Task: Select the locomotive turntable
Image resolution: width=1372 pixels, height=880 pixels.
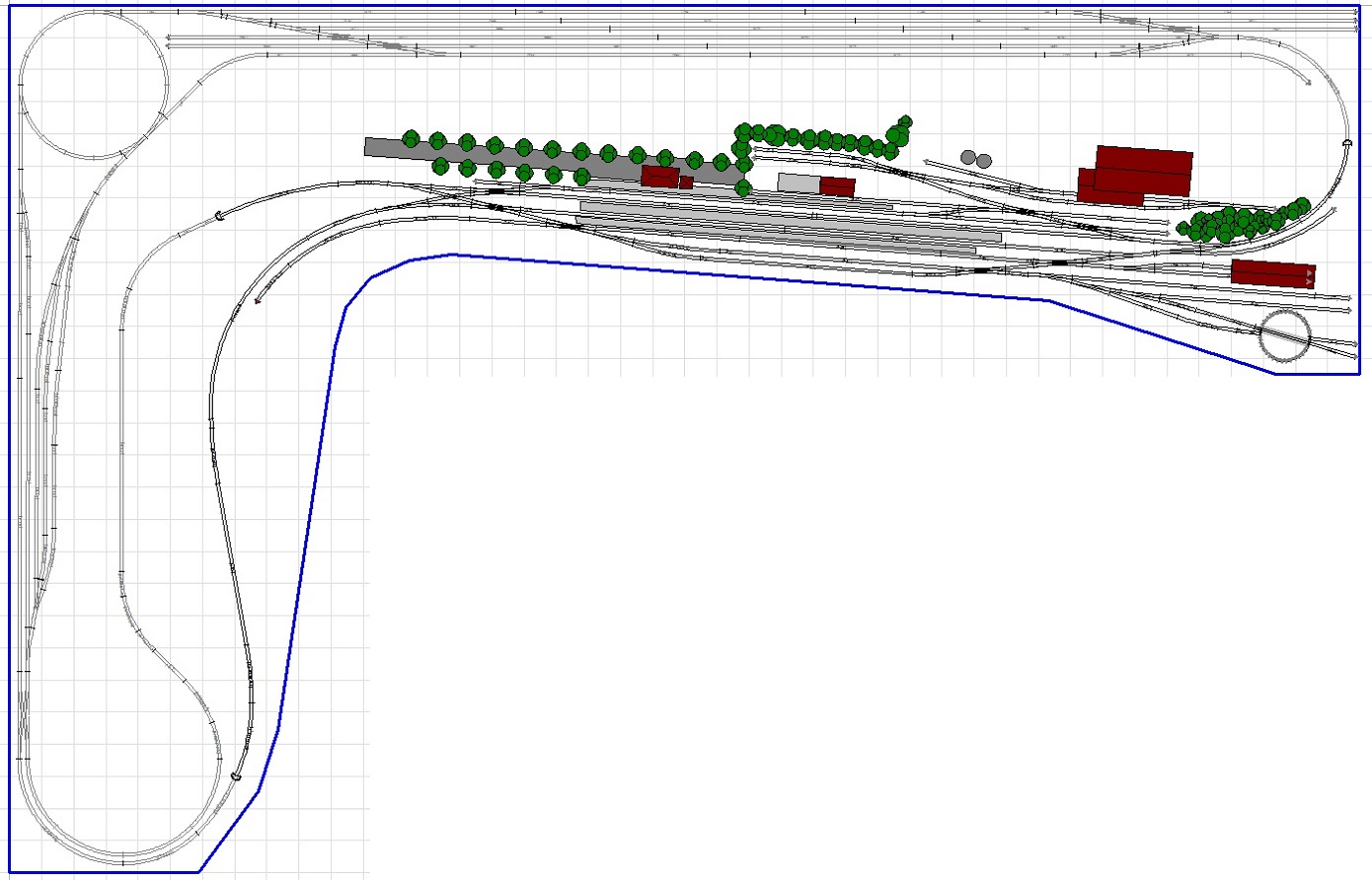Action: 1284,336
